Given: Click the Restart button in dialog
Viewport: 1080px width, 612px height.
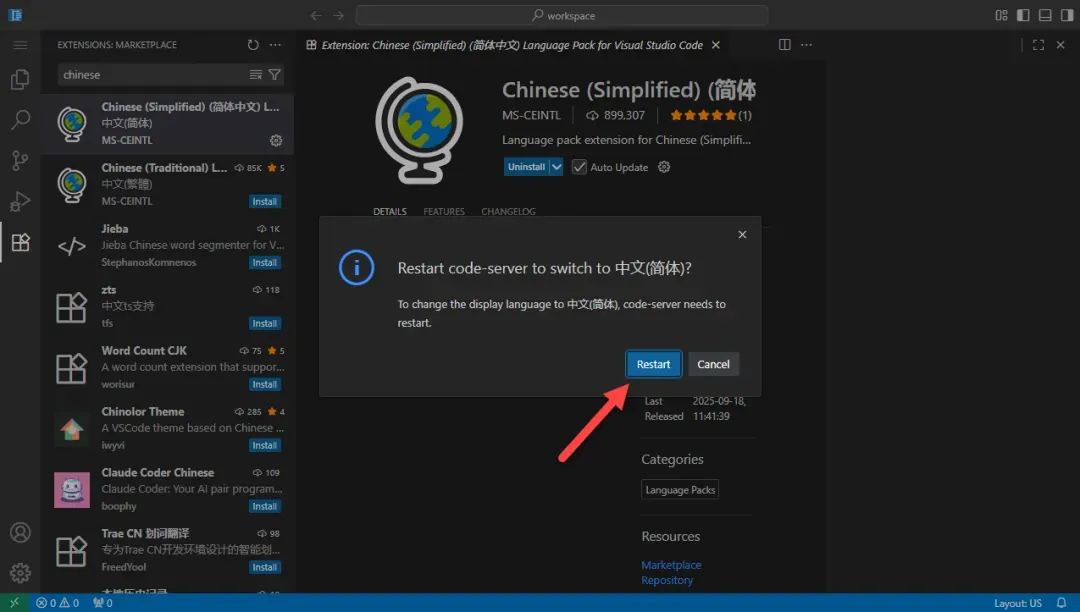Looking at the screenshot, I should 654,364.
